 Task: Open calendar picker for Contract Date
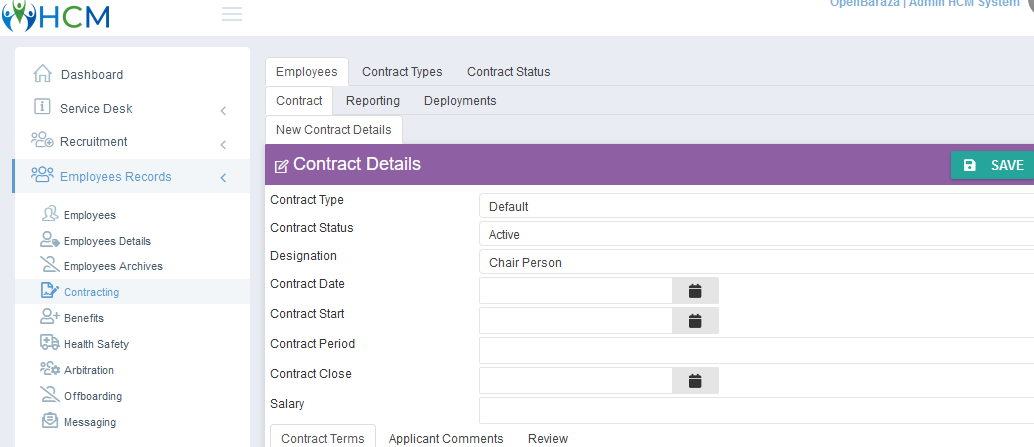695,291
